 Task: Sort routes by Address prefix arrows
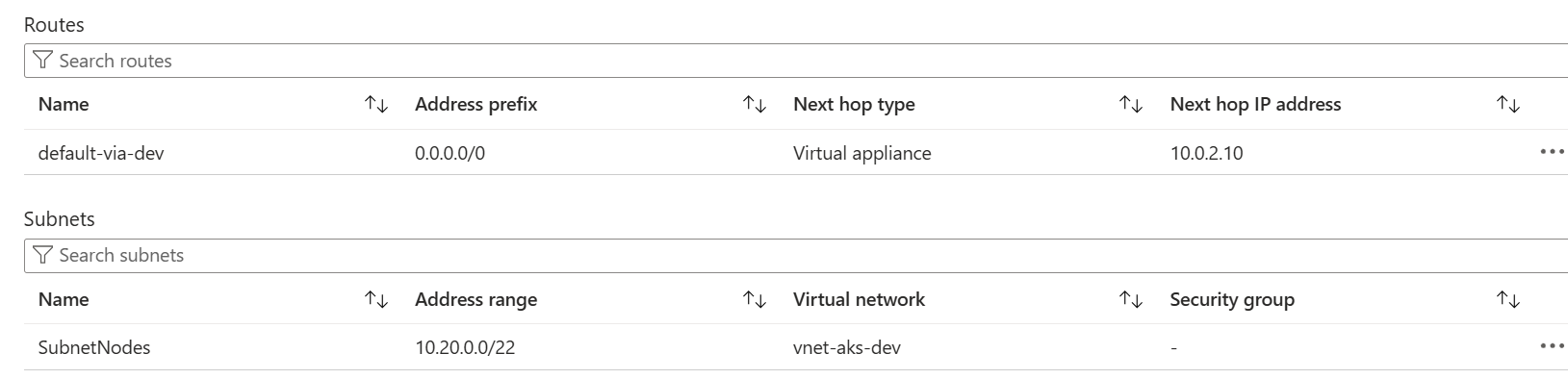pos(755,105)
